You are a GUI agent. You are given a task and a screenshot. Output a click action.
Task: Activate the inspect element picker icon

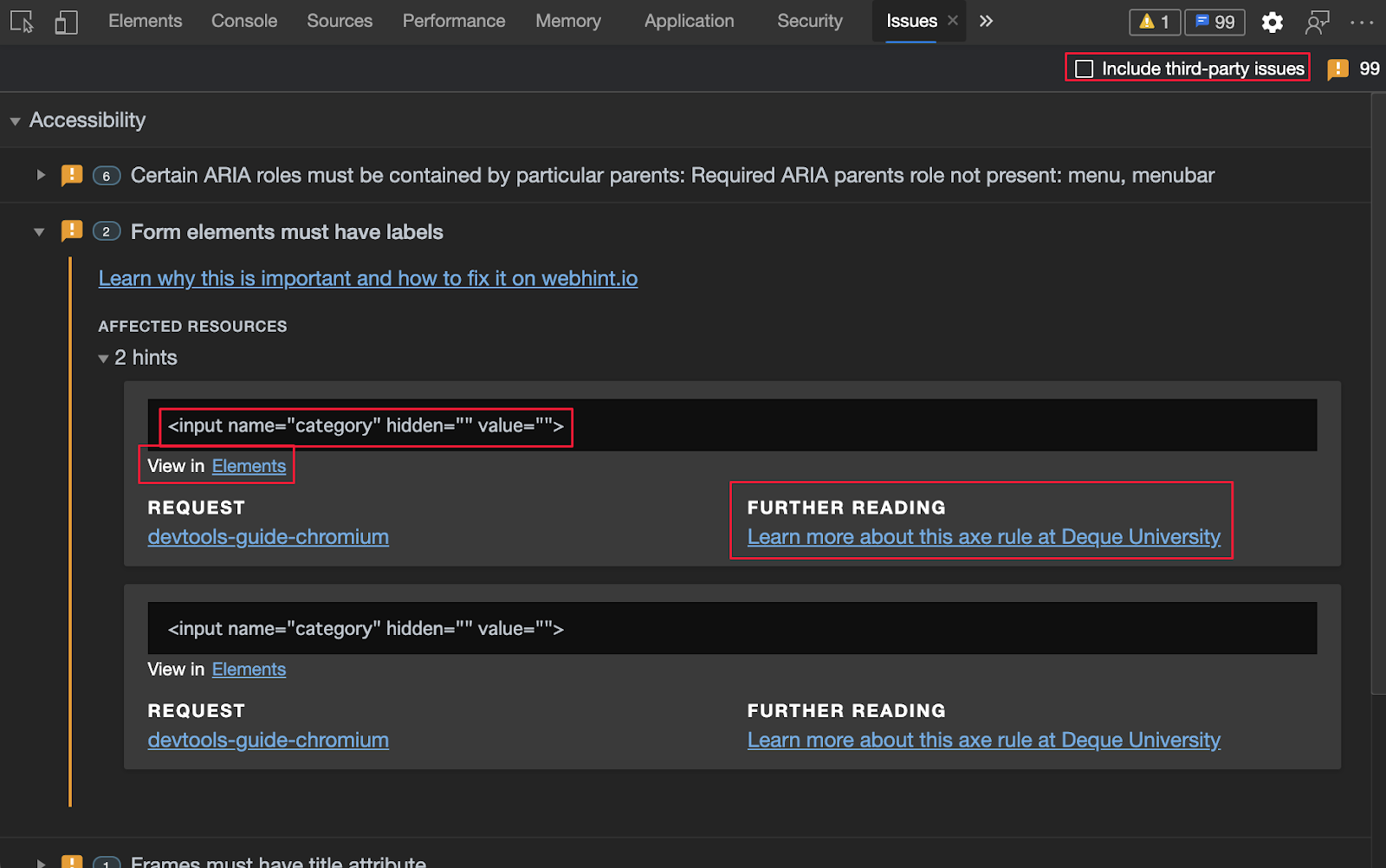click(x=22, y=22)
